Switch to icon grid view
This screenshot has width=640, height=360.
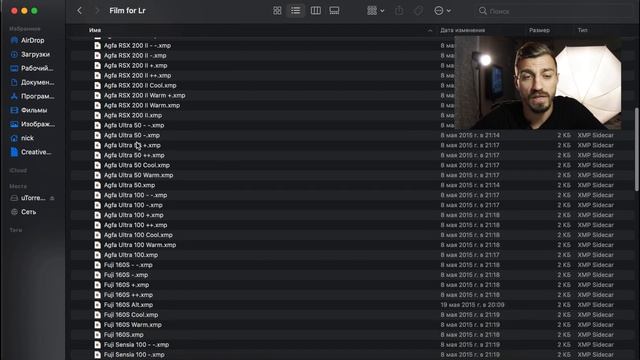click(277, 11)
